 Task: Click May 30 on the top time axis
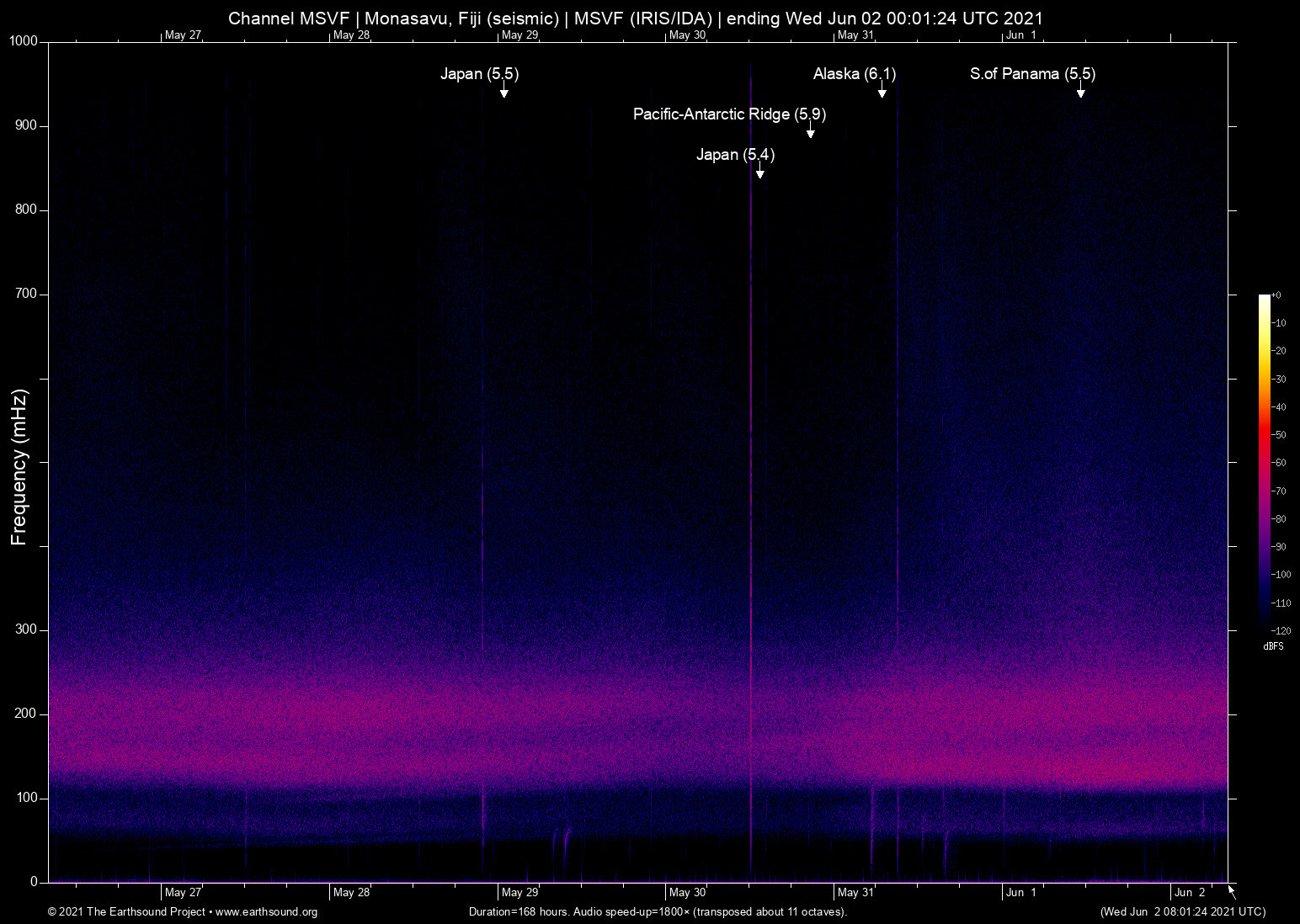[x=687, y=35]
